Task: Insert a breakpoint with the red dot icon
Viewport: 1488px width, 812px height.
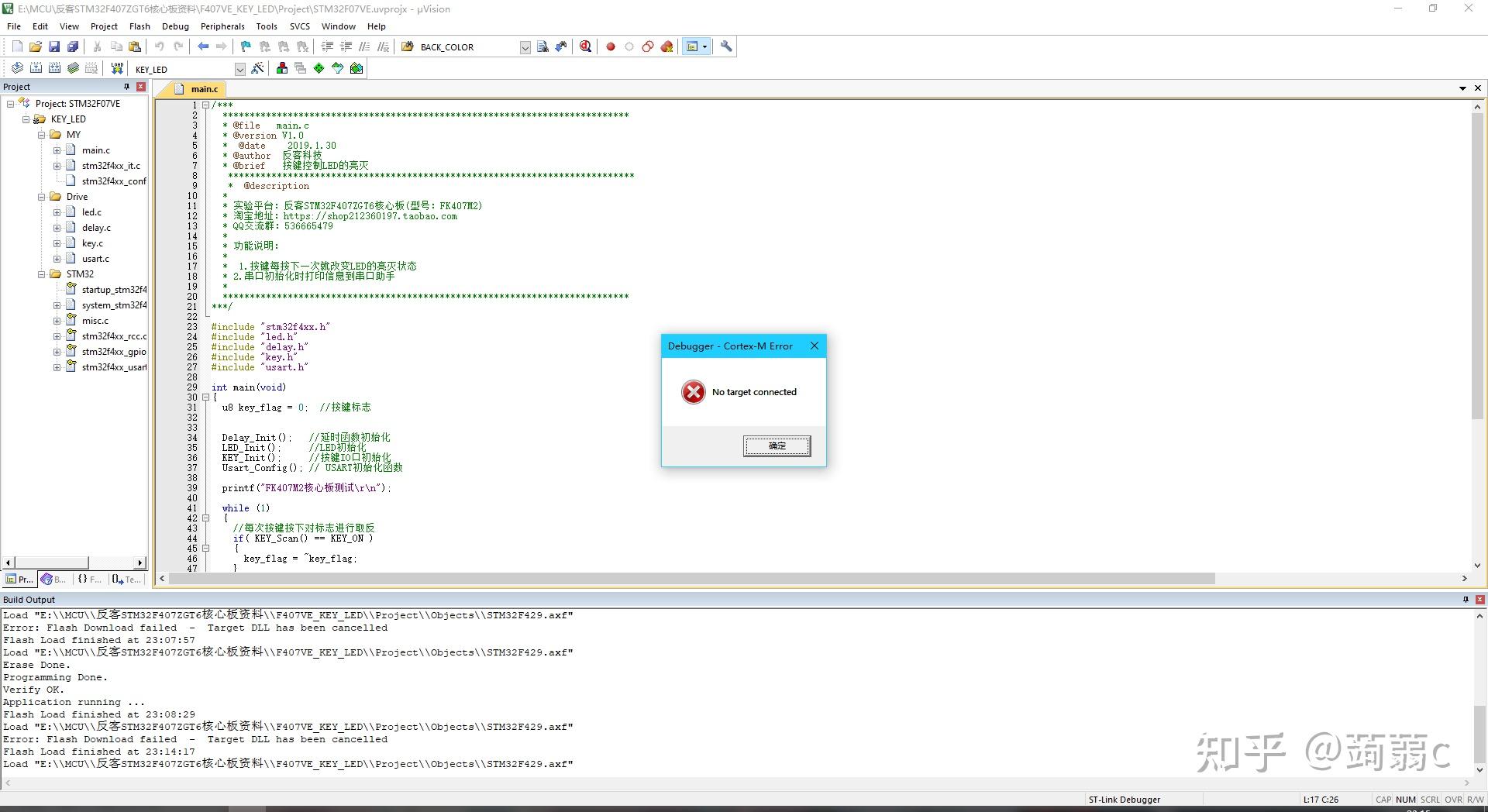Action: tap(611, 46)
